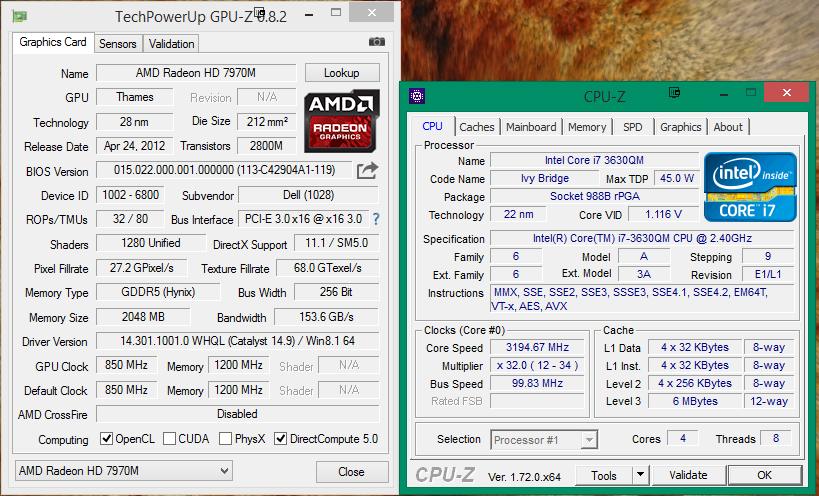Open the Graphics tab in CPU-Z
The width and height of the screenshot is (819, 496).
(x=680, y=127)
